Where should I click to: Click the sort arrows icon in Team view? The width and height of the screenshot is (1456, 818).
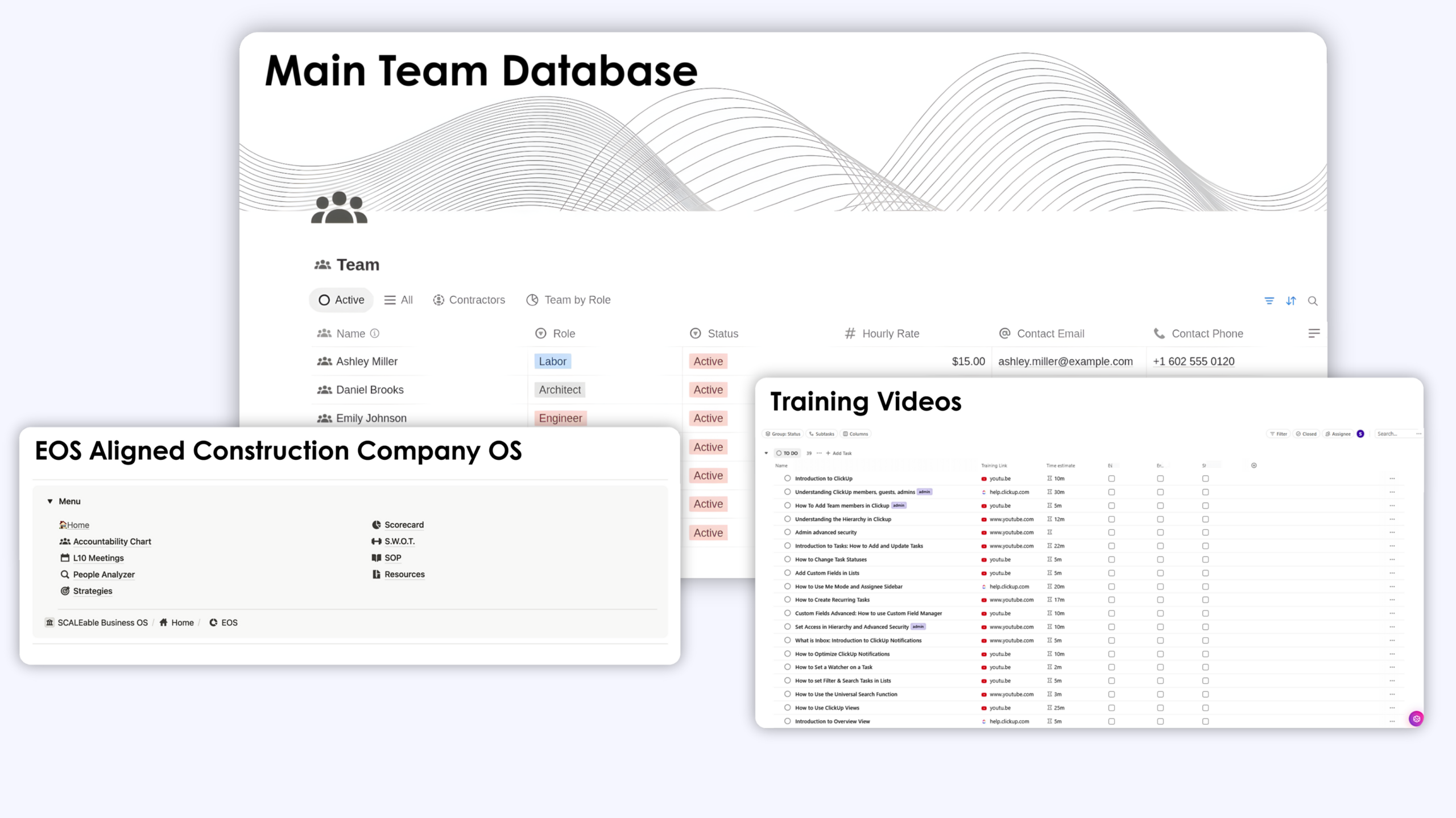[1291, 301]
